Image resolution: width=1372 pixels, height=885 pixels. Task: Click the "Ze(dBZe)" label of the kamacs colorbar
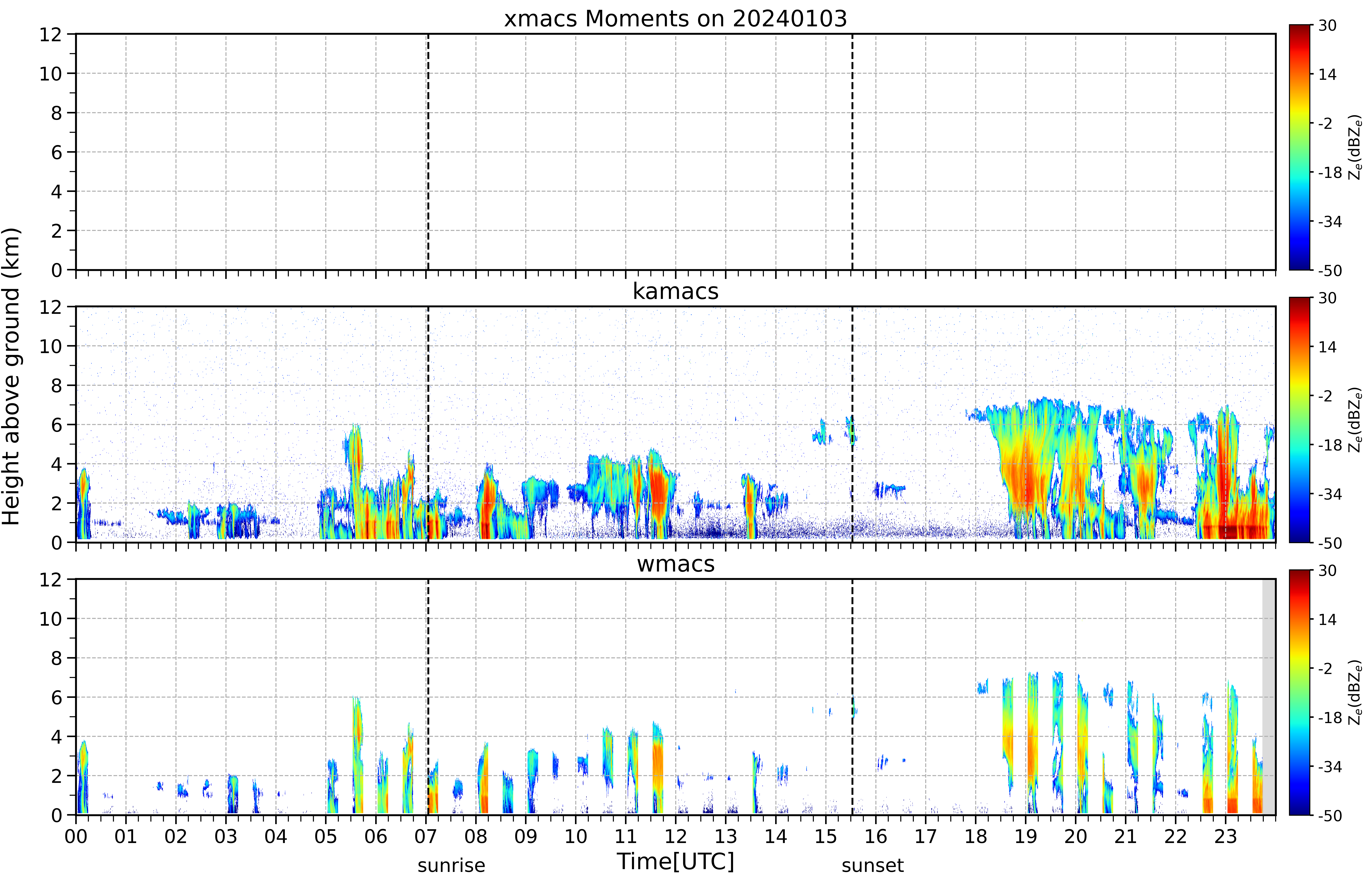click(1355, 420)
